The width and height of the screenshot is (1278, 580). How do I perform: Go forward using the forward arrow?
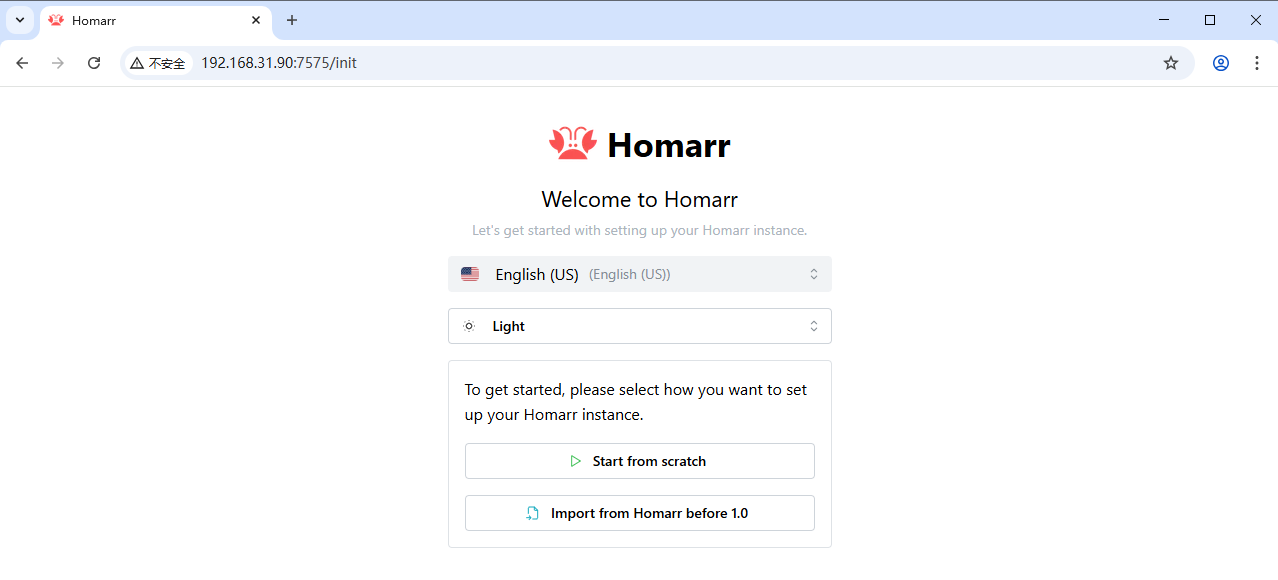click(58, 63)
